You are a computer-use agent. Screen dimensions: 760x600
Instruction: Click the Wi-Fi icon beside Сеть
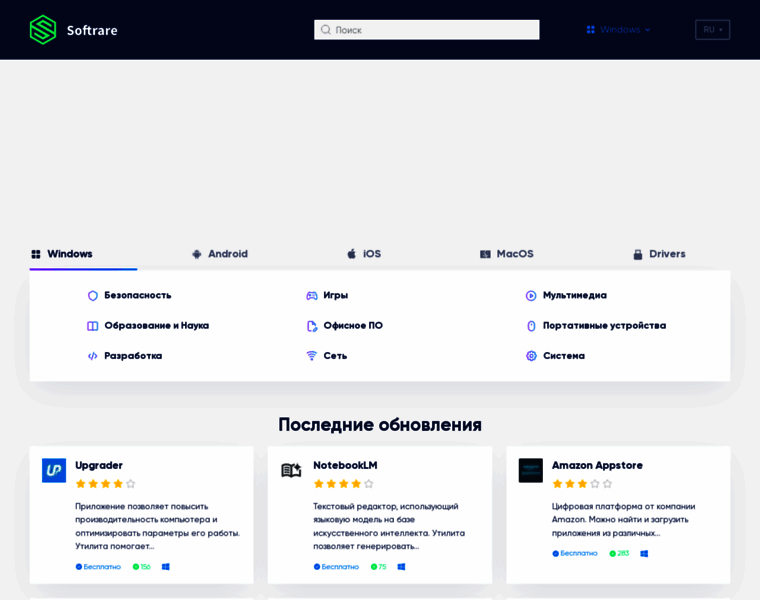point(312,356)
